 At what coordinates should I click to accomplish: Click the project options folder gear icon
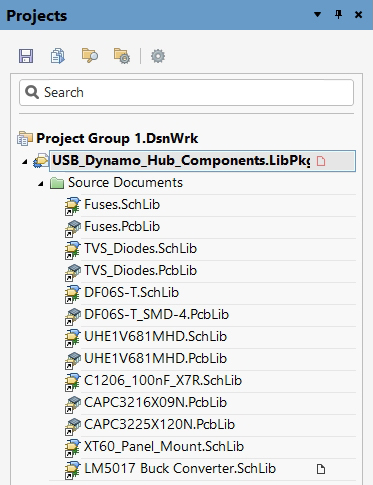coord(122,56)
